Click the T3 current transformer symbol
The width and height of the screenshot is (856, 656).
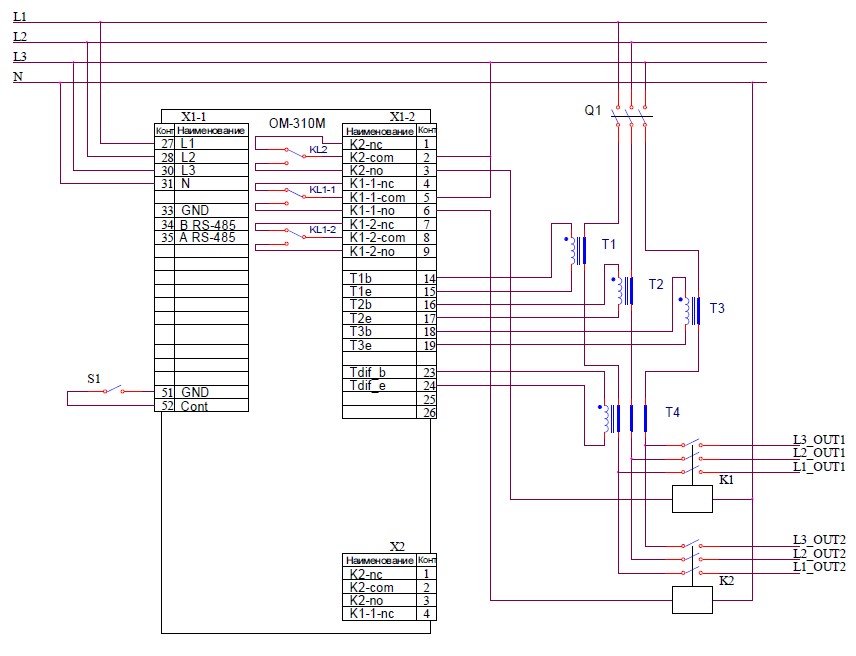pos(689,311)
